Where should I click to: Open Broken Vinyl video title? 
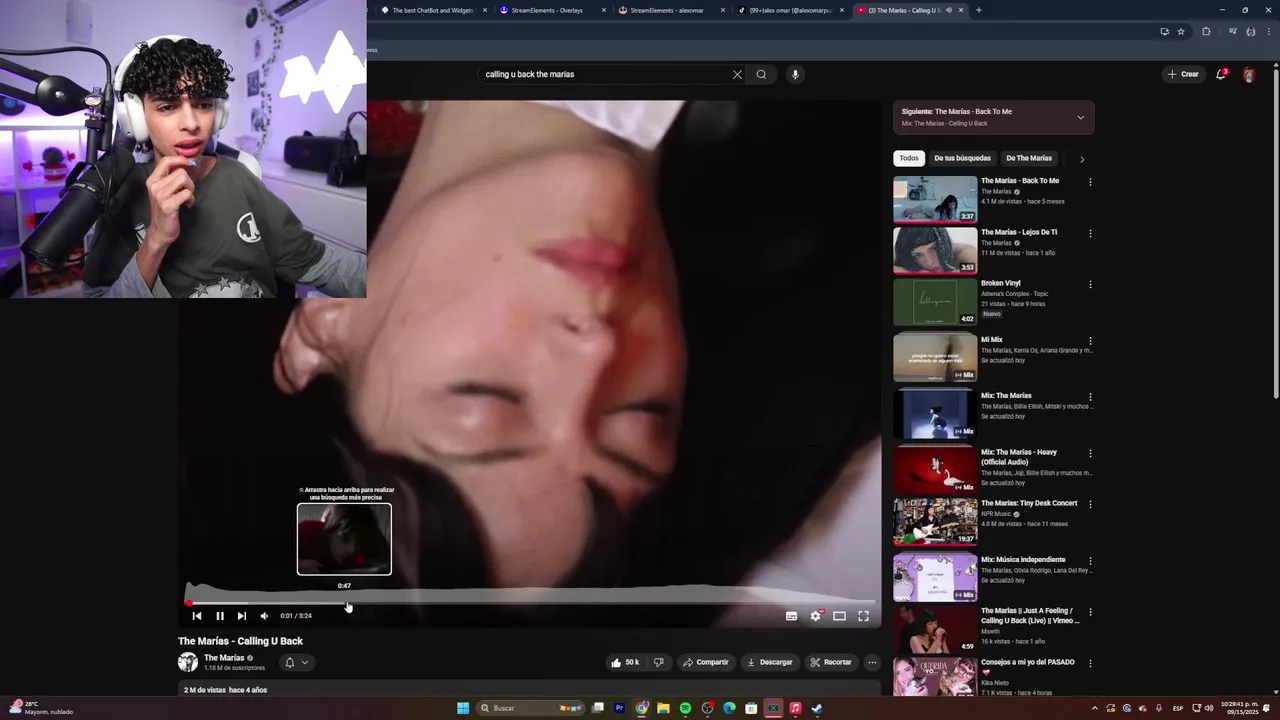pyautogui.click(x=1001, y=283)
